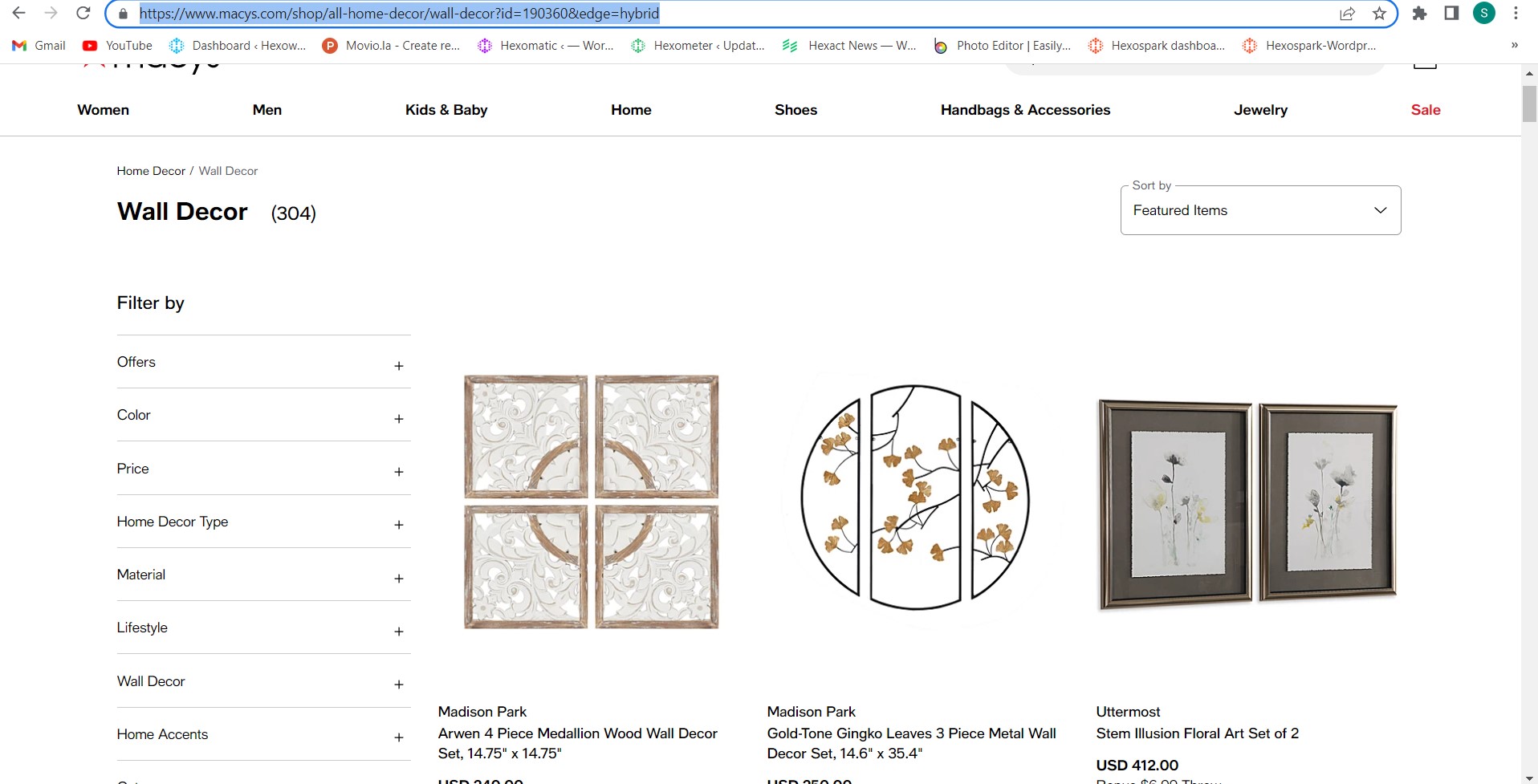
Task: Click the Uttermost Stem Illusion art thumbnail
Action: [1245, 503]
